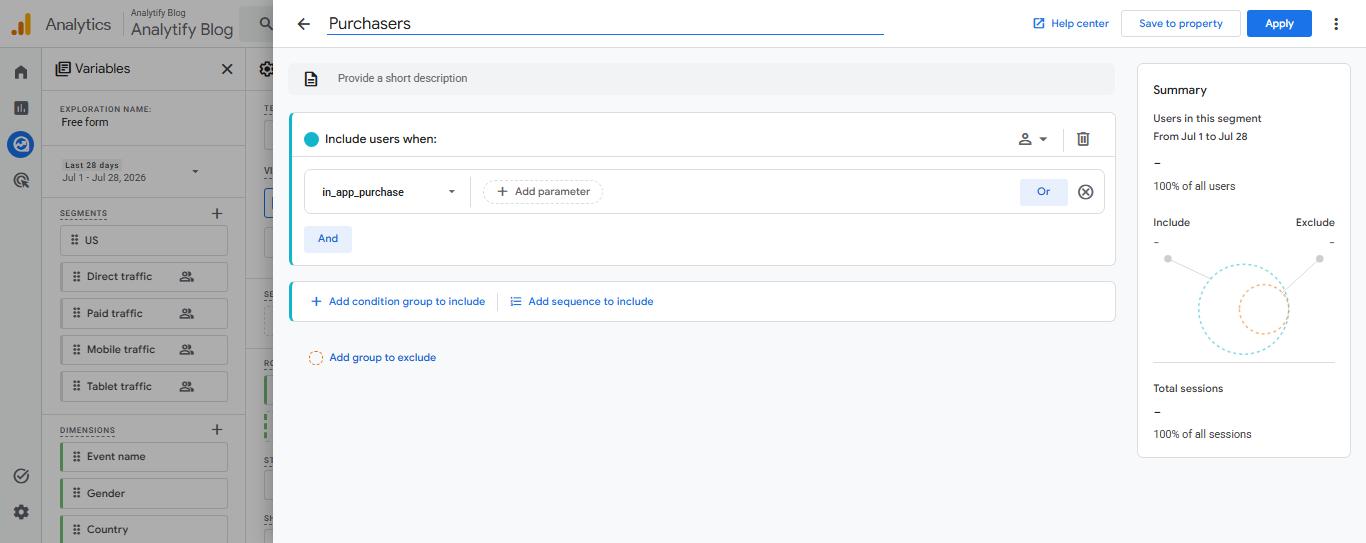Click Add parameter chip

pos(543,192)
